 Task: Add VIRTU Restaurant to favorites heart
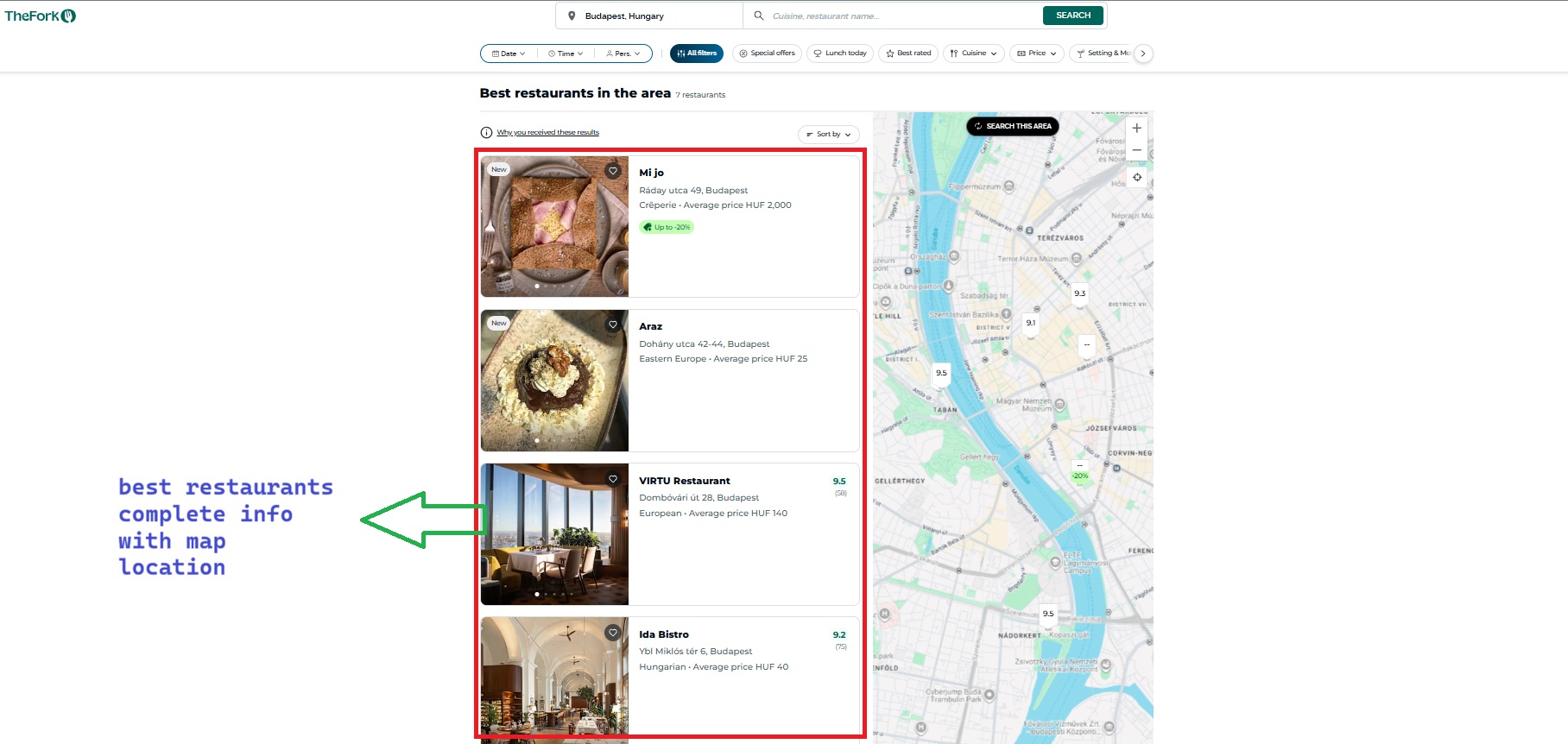tap(613, 479)
